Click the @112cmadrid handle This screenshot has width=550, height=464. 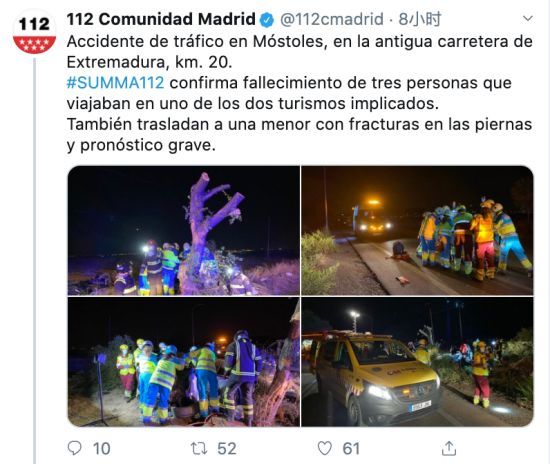(331, 19)
